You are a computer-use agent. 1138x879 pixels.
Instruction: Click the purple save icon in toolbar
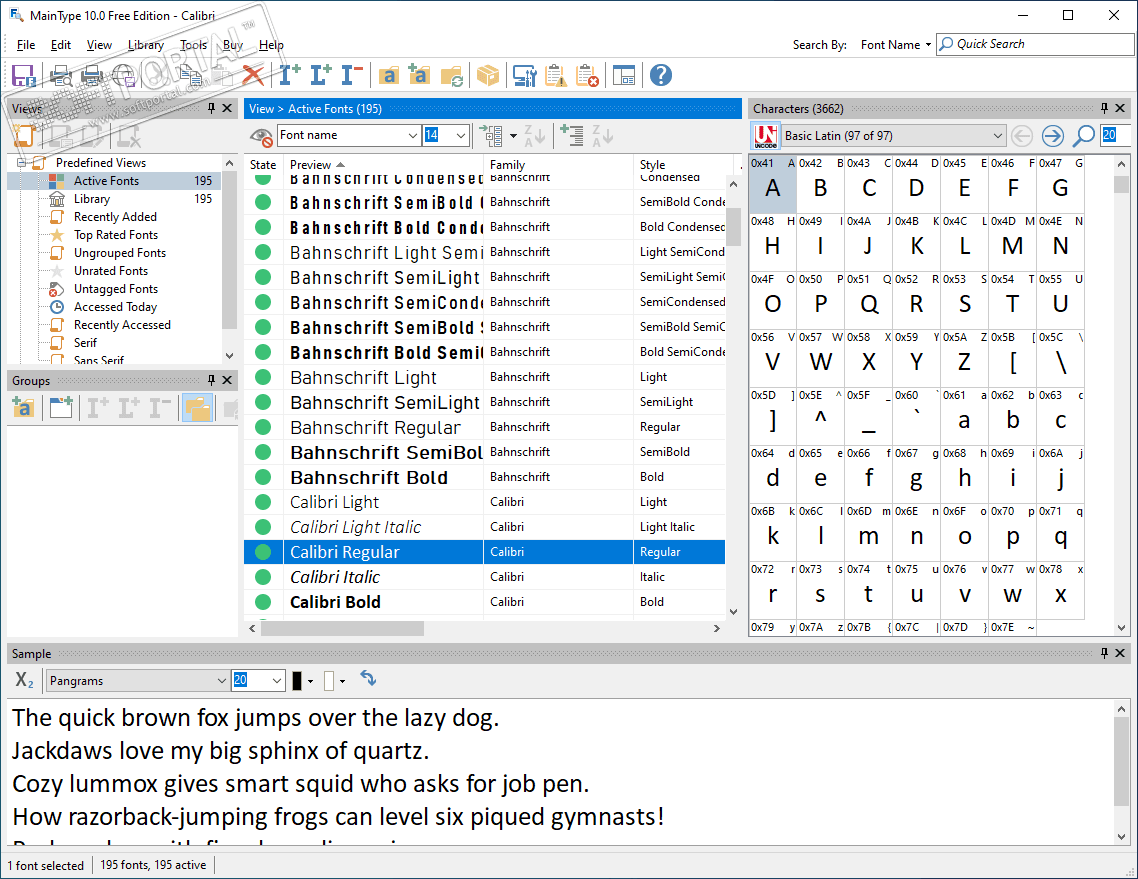pos(23,75)
